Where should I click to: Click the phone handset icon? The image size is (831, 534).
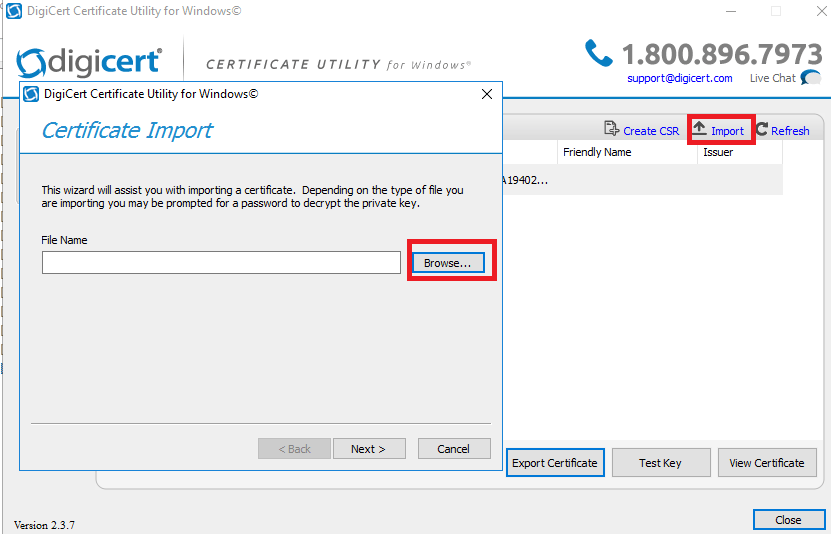pyautogui.click(x=599, y=53)
